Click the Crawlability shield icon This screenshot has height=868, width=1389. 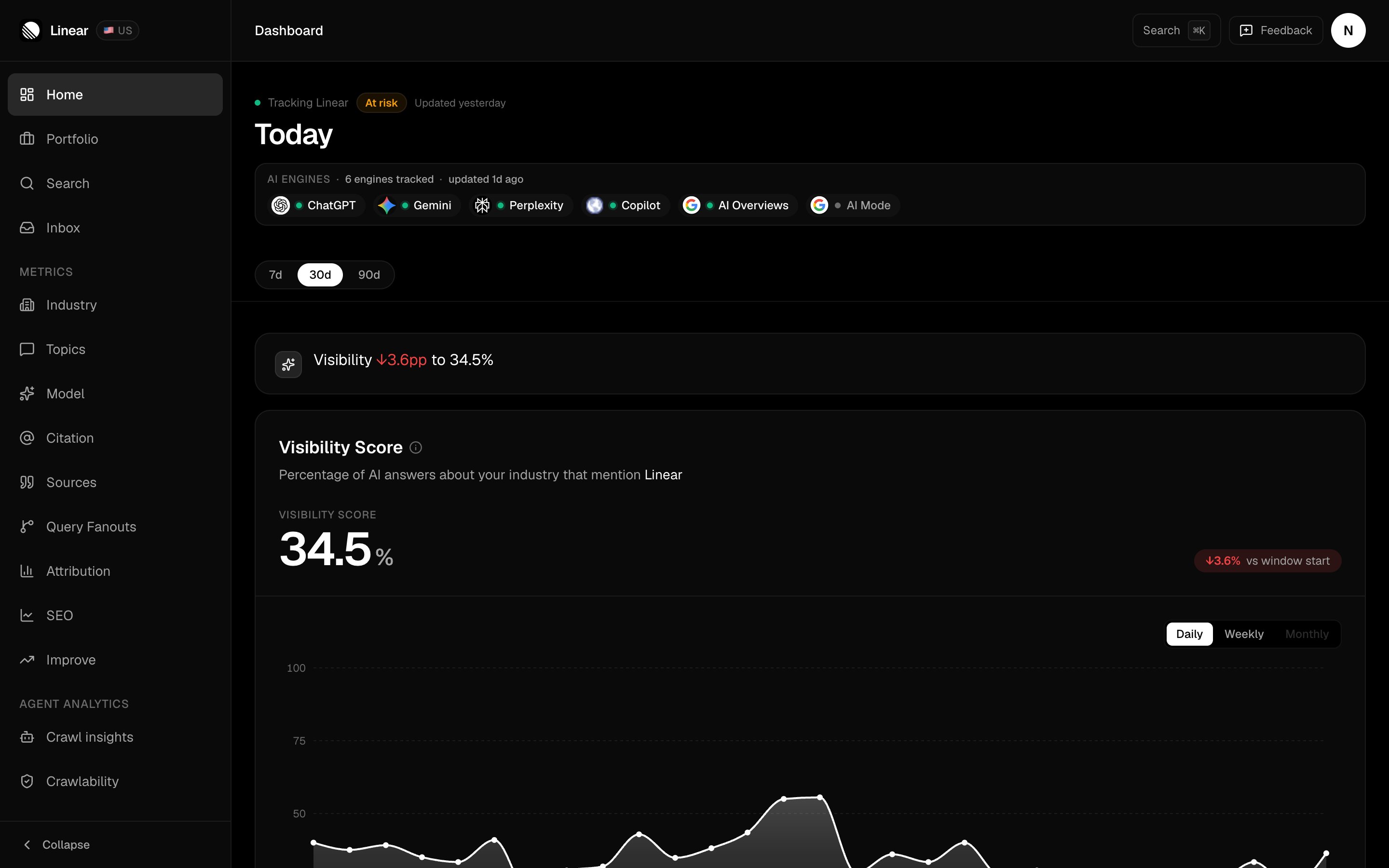coord(27,781)
